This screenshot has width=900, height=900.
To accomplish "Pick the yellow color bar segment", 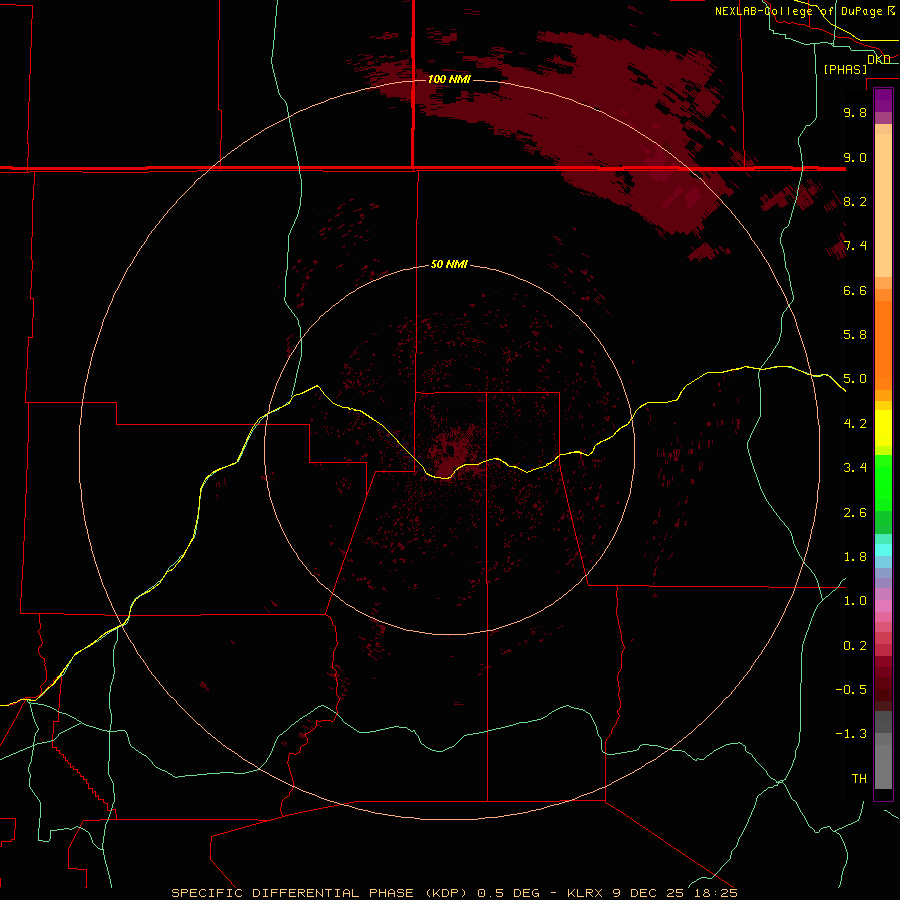I will coord(883,428).
